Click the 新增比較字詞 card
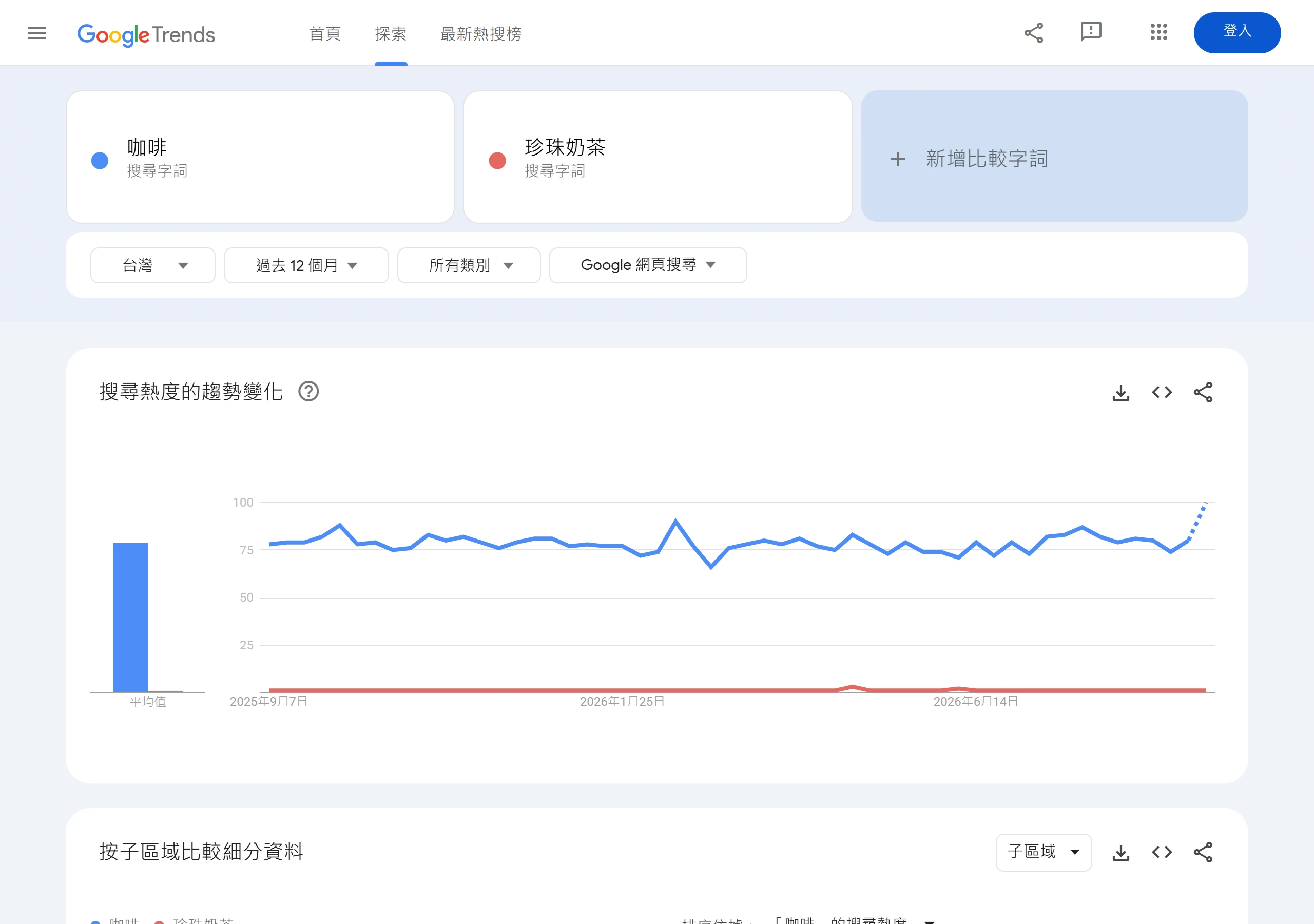Viewport: 1314px width, 924px height. 1054,156
